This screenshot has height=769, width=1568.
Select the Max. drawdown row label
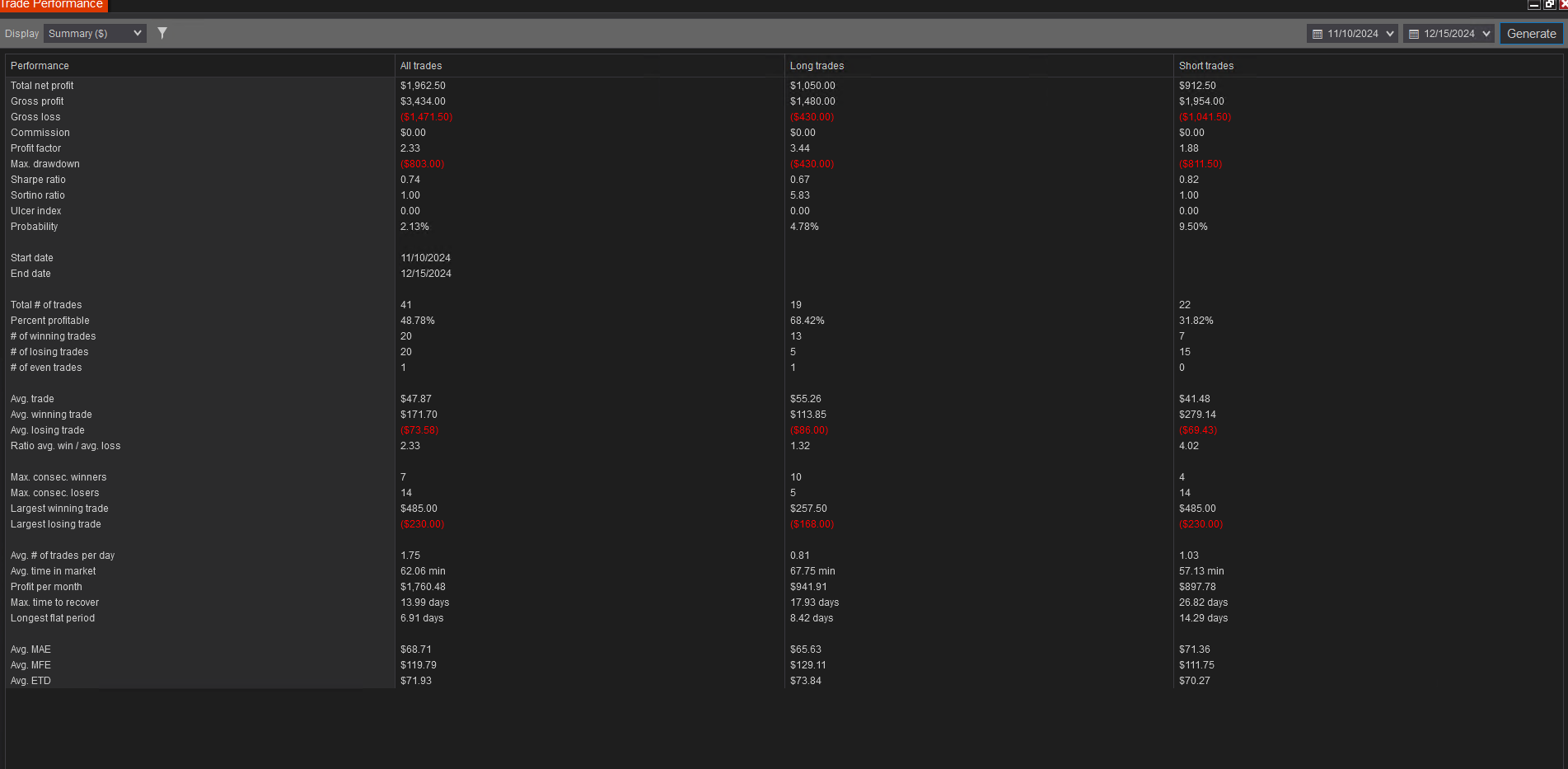coord(45,164)
